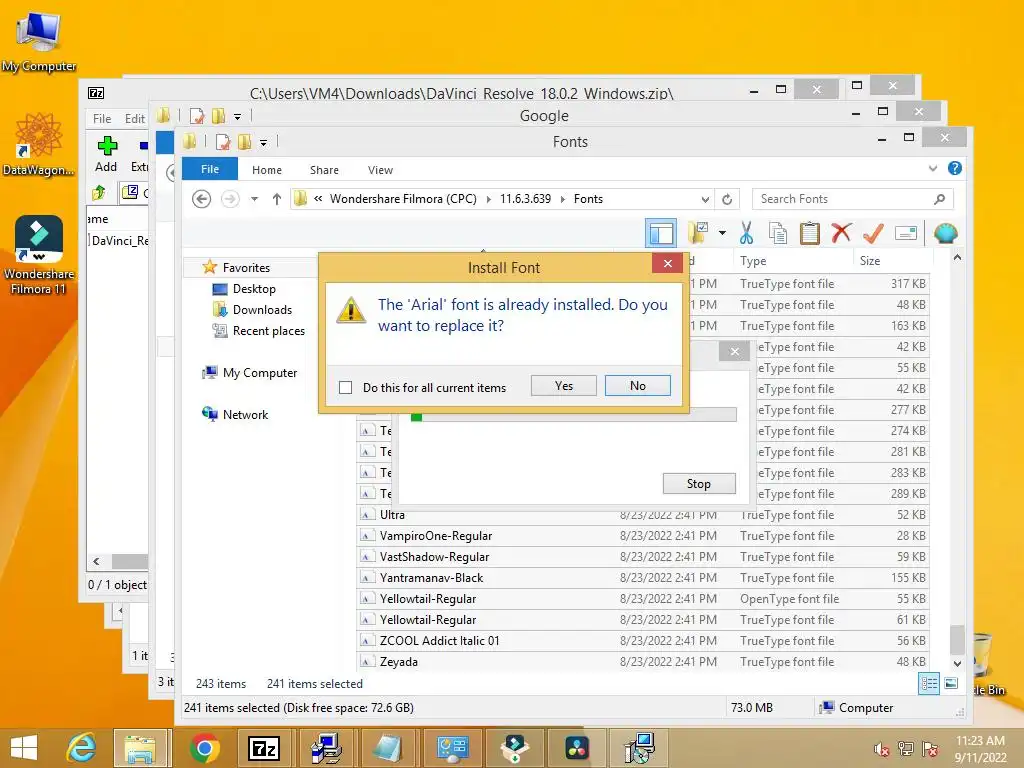Open the Windows Start button
This screenshot has width=1024, height=768.
tap(24, 748)
